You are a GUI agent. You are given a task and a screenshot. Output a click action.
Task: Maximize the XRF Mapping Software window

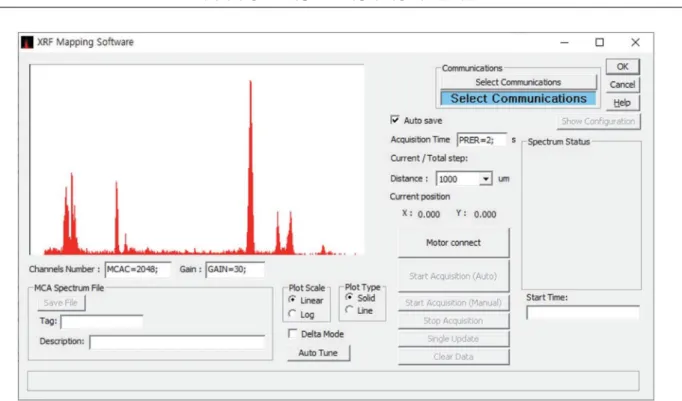600,42
